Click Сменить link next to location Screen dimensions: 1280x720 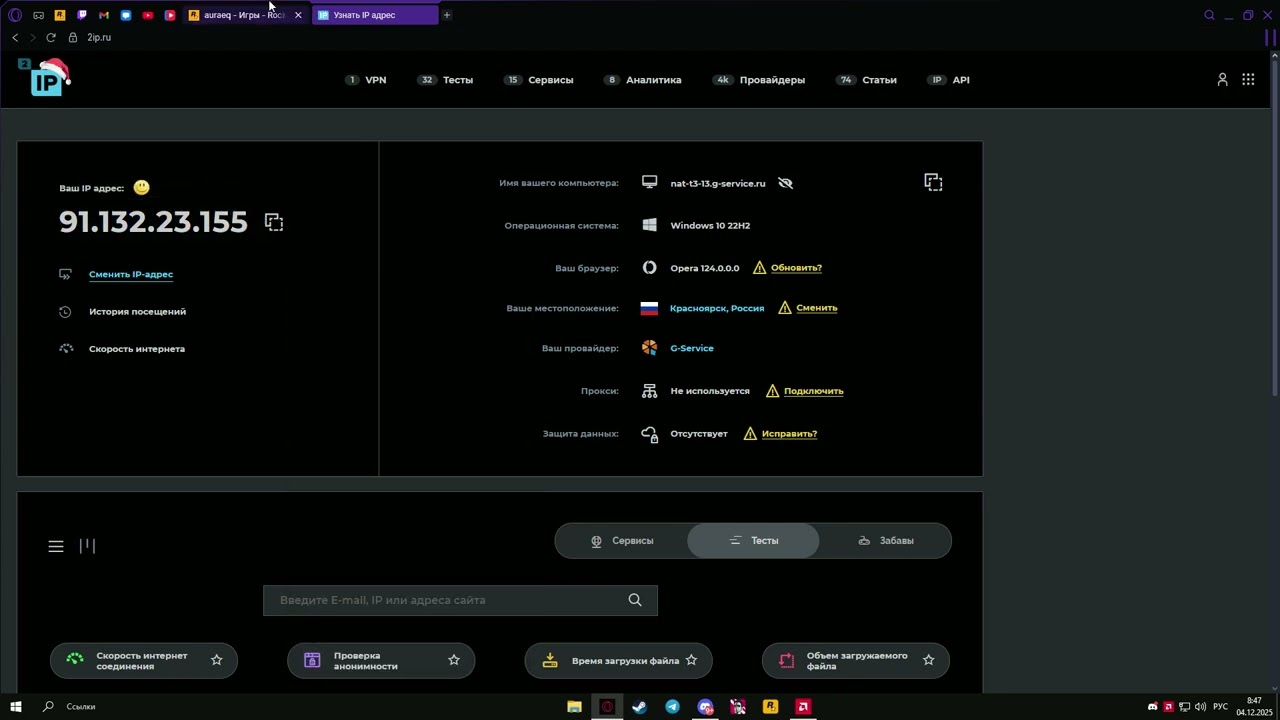click(817, 308)
